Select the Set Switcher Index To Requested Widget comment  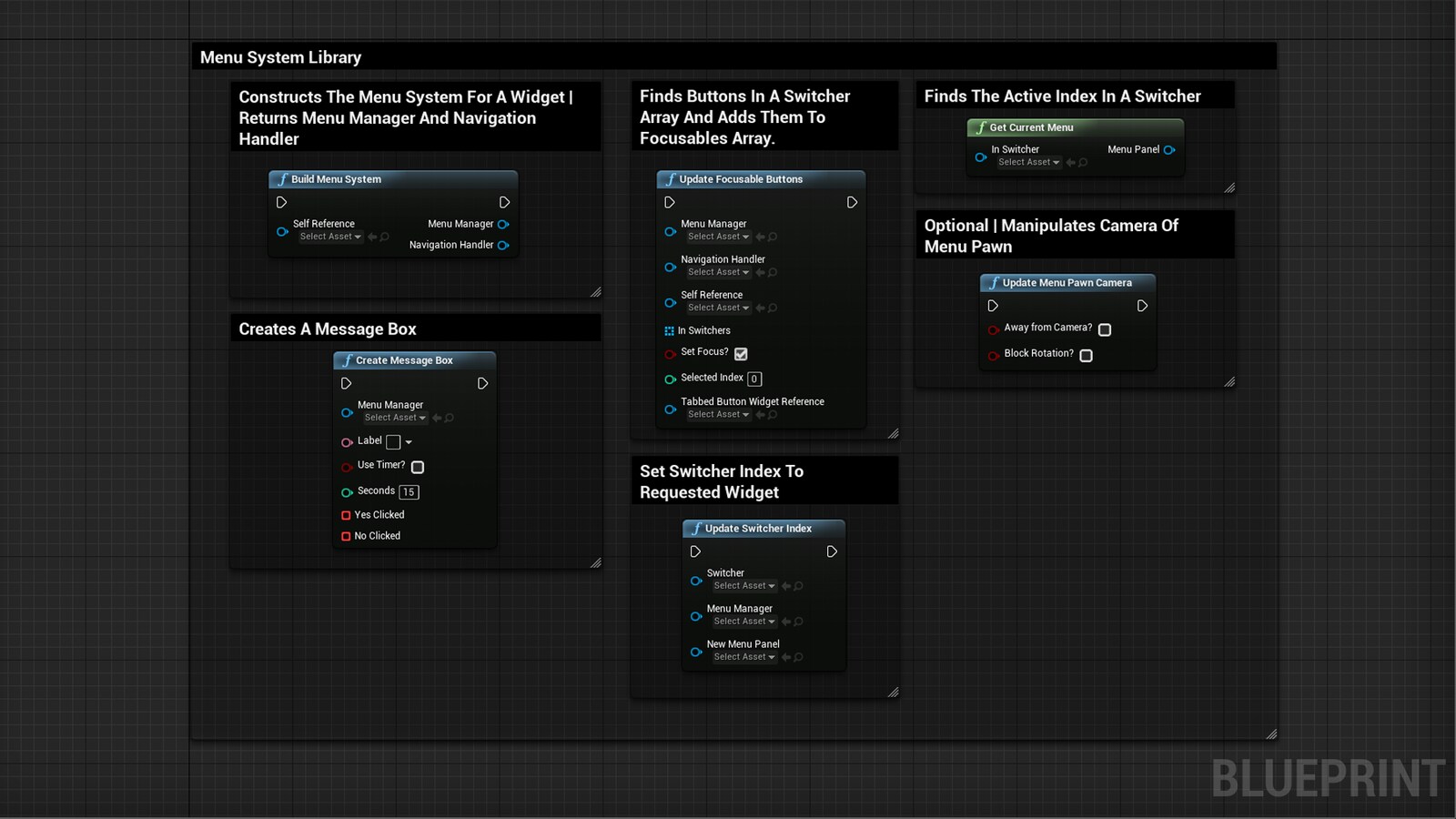764,481
